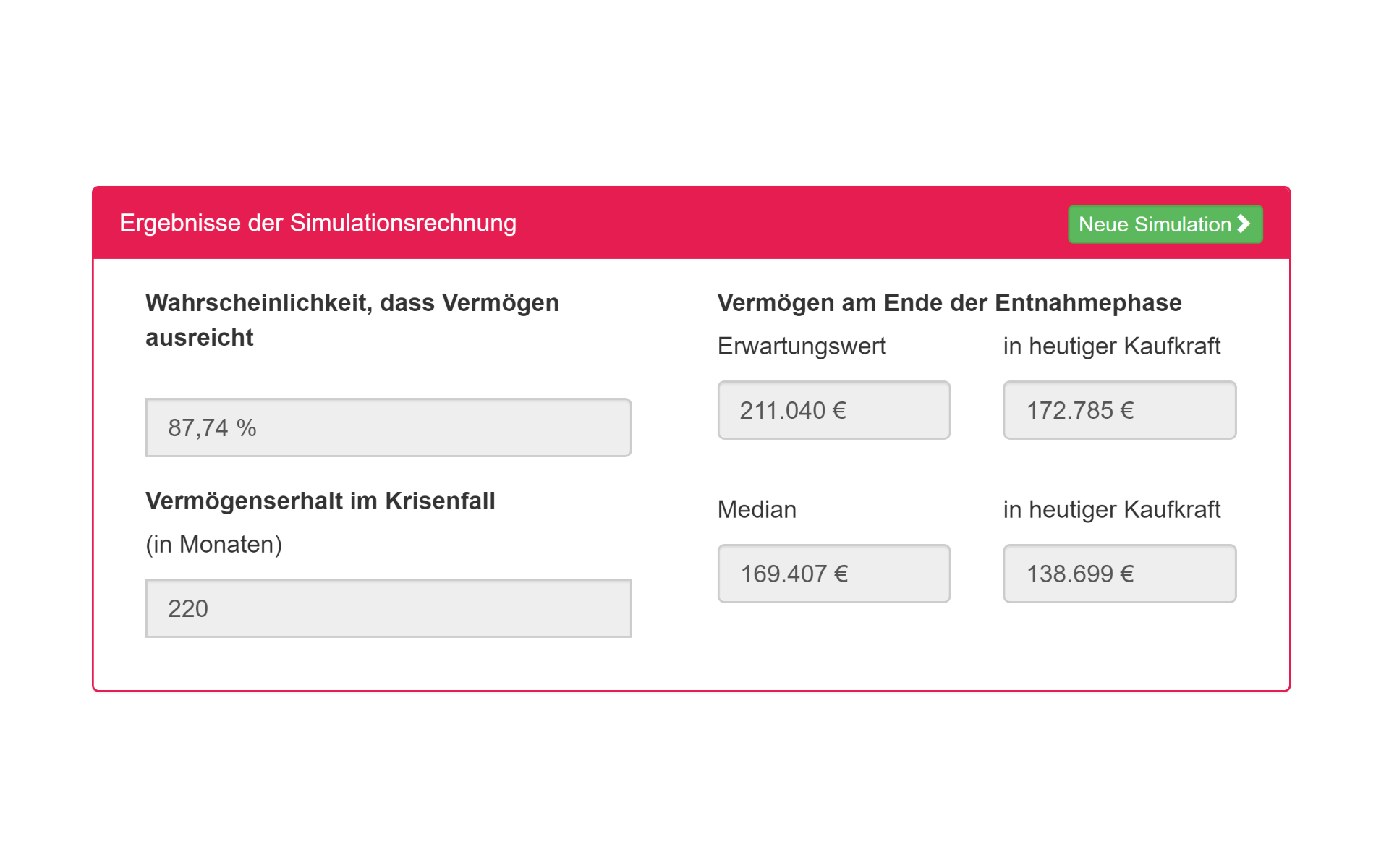Click the Median label
This screenshot has height=868, width=1389.
pyautogui.click(x=757, y=509)
